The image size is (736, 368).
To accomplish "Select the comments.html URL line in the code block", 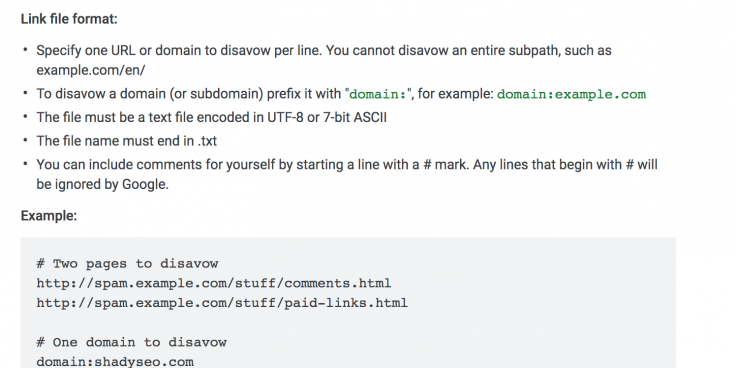I will (214, 284).
